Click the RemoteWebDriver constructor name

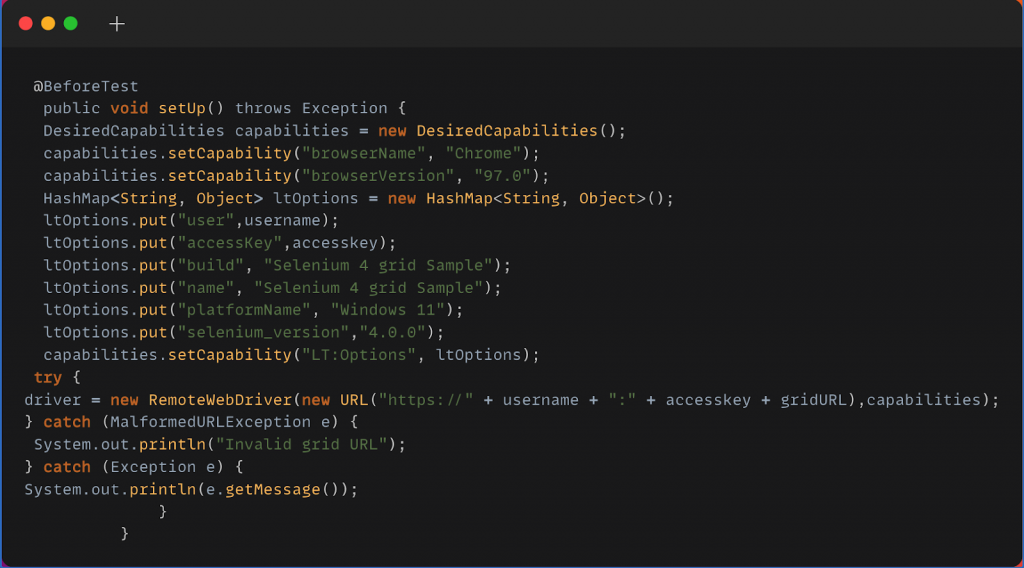[220, 400]
